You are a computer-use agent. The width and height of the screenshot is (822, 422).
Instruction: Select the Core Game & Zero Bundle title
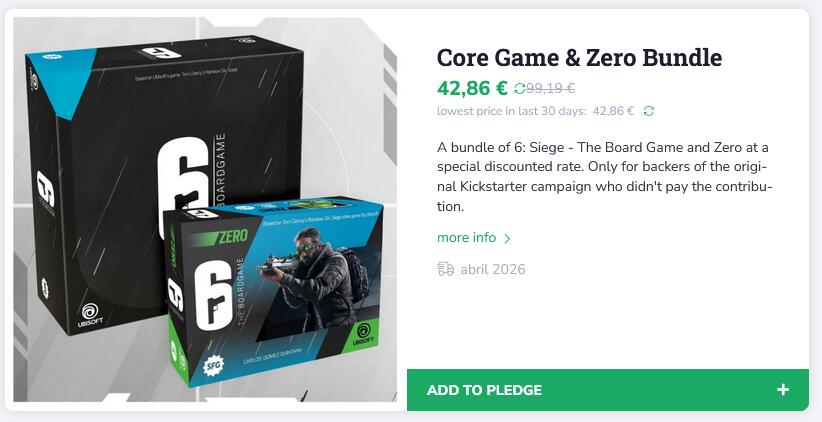pyautogui.click(x=579, y=57)
